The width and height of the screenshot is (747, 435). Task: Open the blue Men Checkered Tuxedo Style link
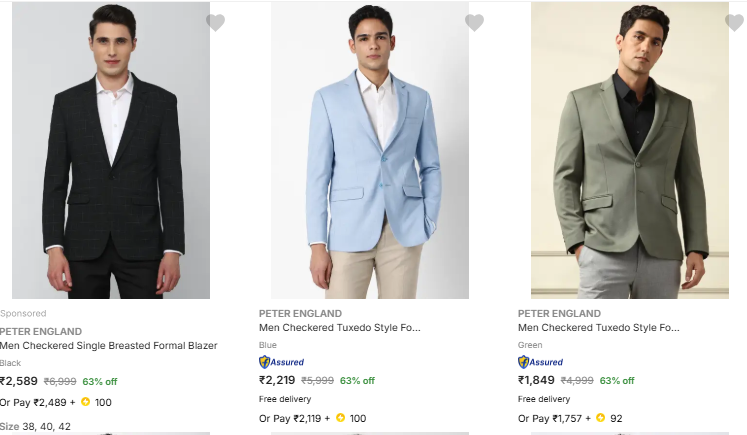(340, 327)
